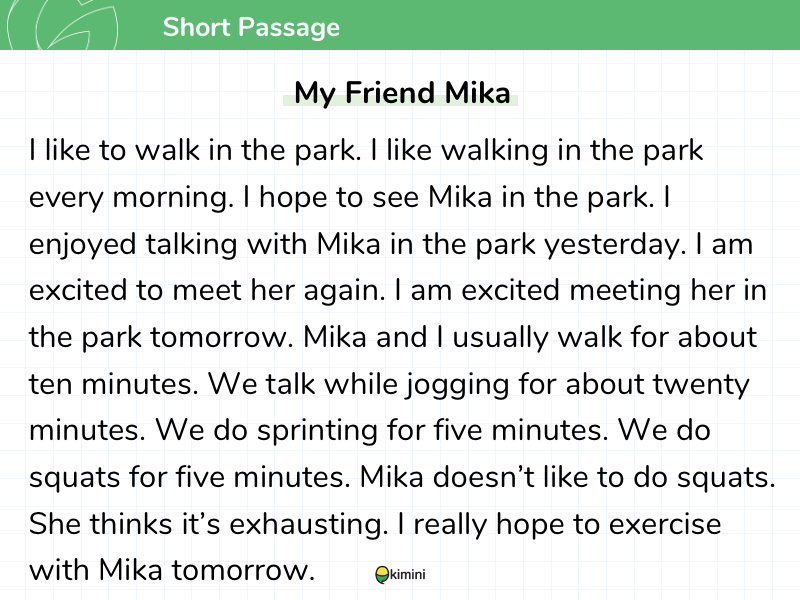Select the title 'My Friend Mika'
The height and width of the screenshot is (600, 800).
[x=402, y=92]
